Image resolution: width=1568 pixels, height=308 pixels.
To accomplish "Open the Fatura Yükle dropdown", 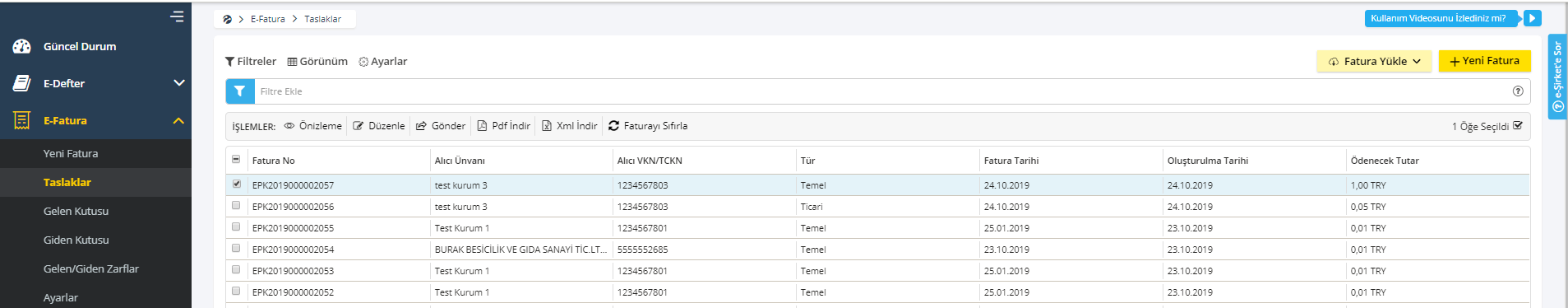I will click(1374, 61).
